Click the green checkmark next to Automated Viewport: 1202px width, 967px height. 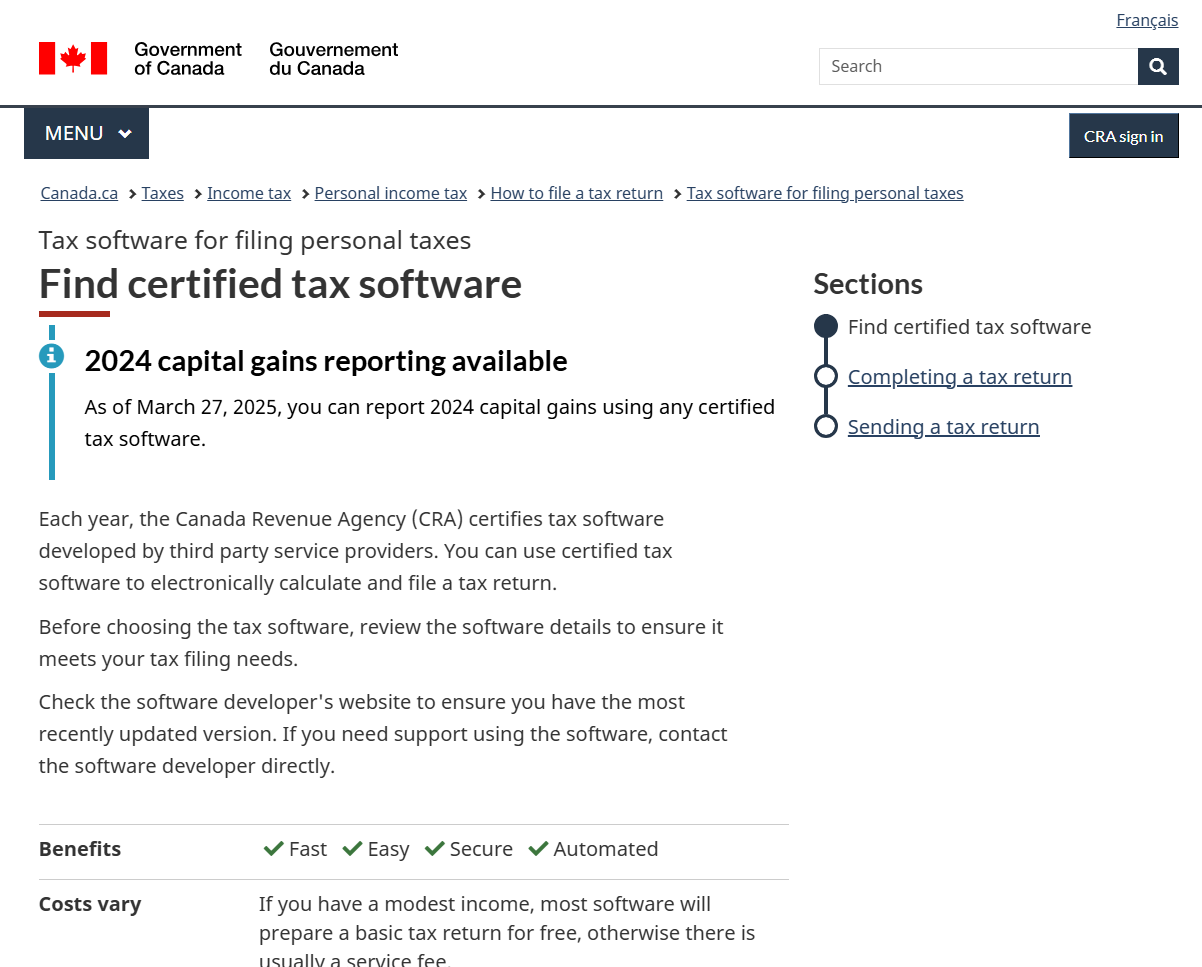coord(537,848)
